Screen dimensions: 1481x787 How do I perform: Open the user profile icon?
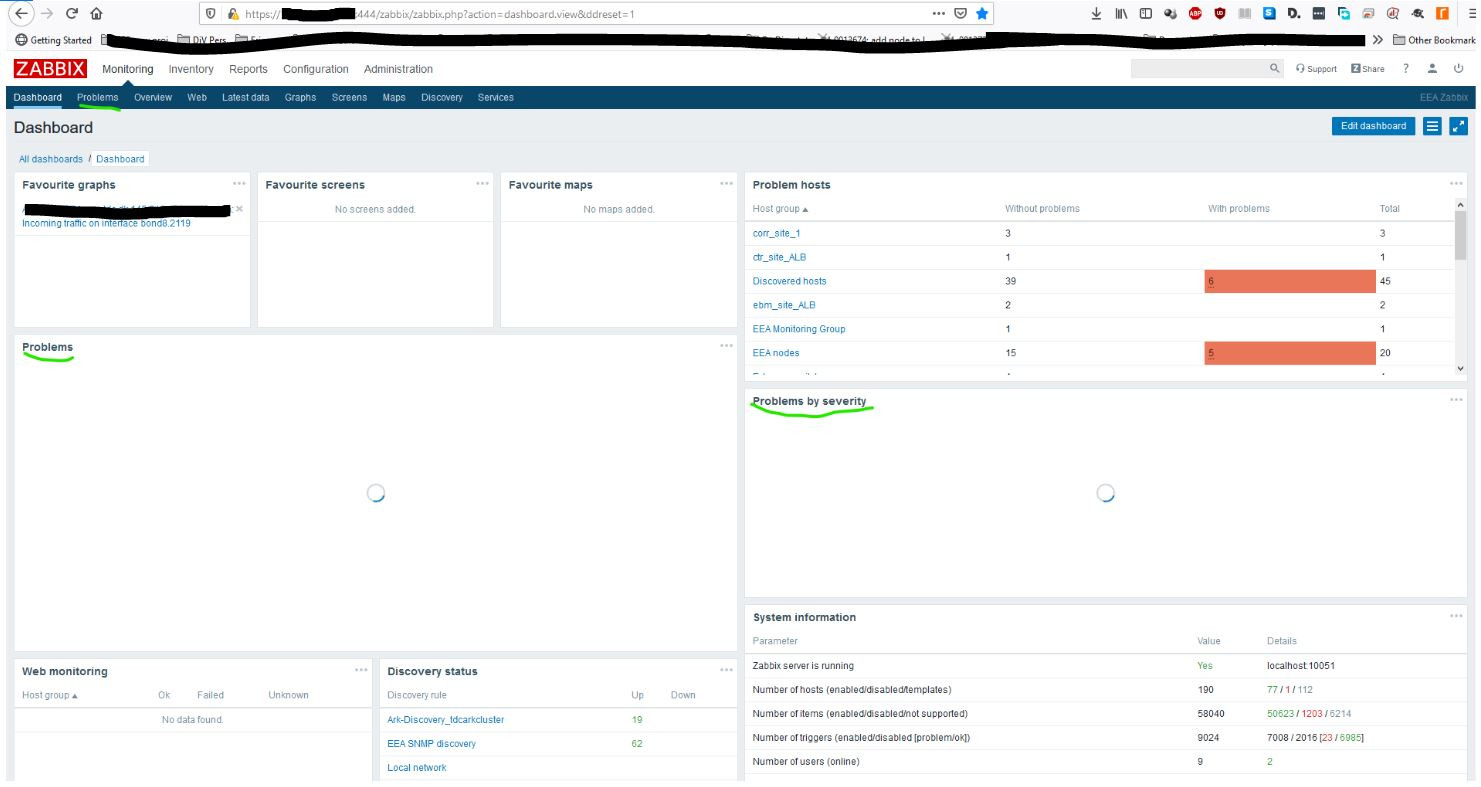(x=1433, y=69)
